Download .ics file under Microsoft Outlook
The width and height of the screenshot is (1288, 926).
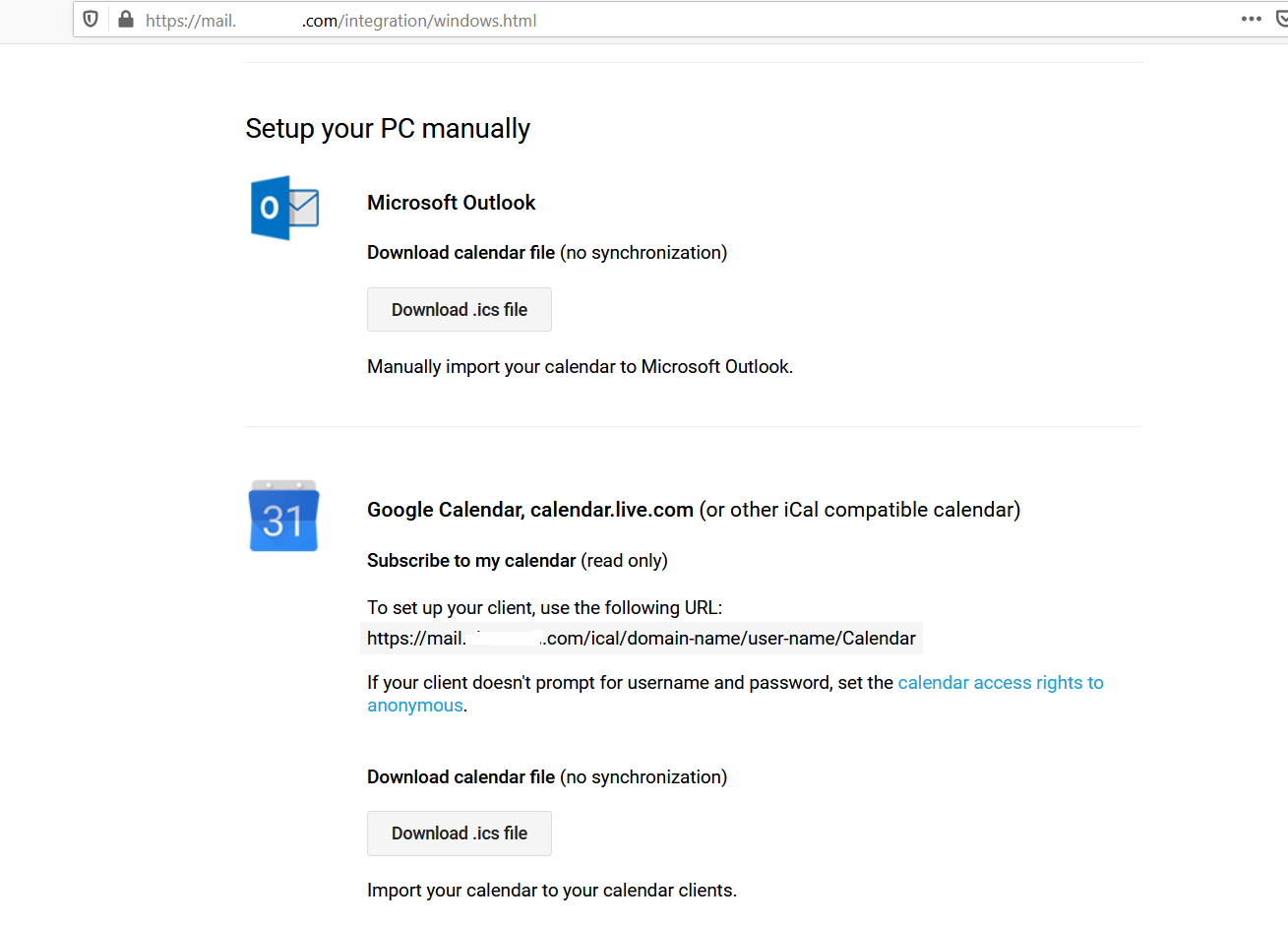(x=460, y=310)
